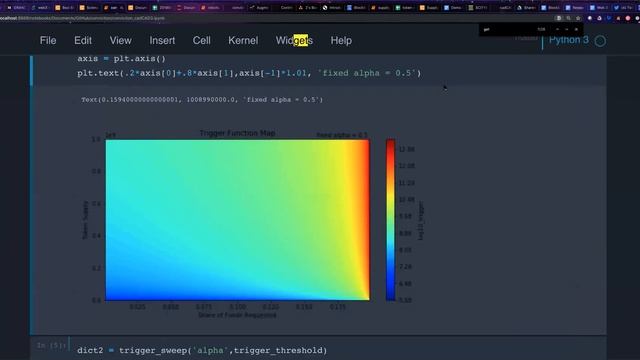Click the 'Trigger Function Map' plot title
This screenshot has height=360, width=640.
click(237, 133)
